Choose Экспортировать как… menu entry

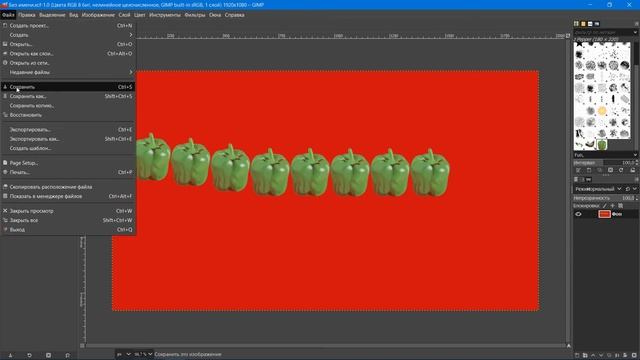(68, 139)
